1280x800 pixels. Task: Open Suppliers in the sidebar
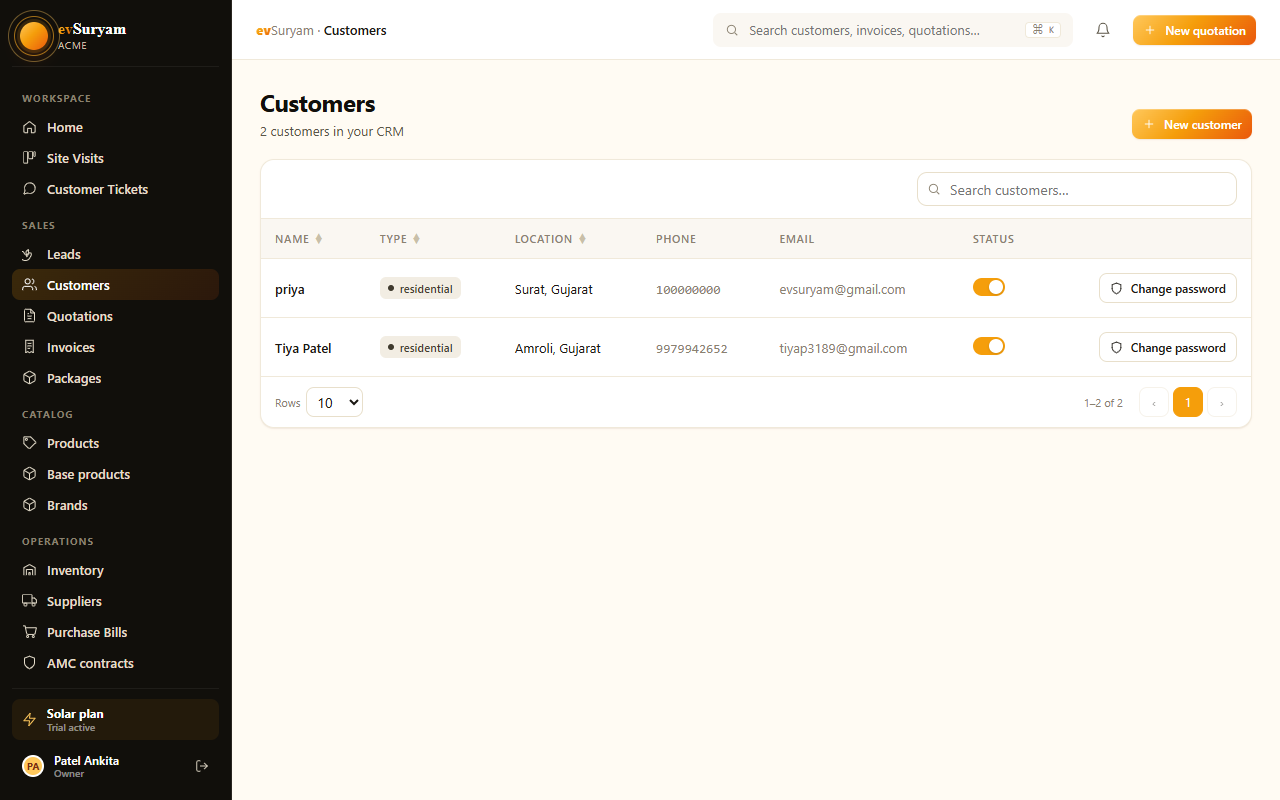tap(115, 601)
